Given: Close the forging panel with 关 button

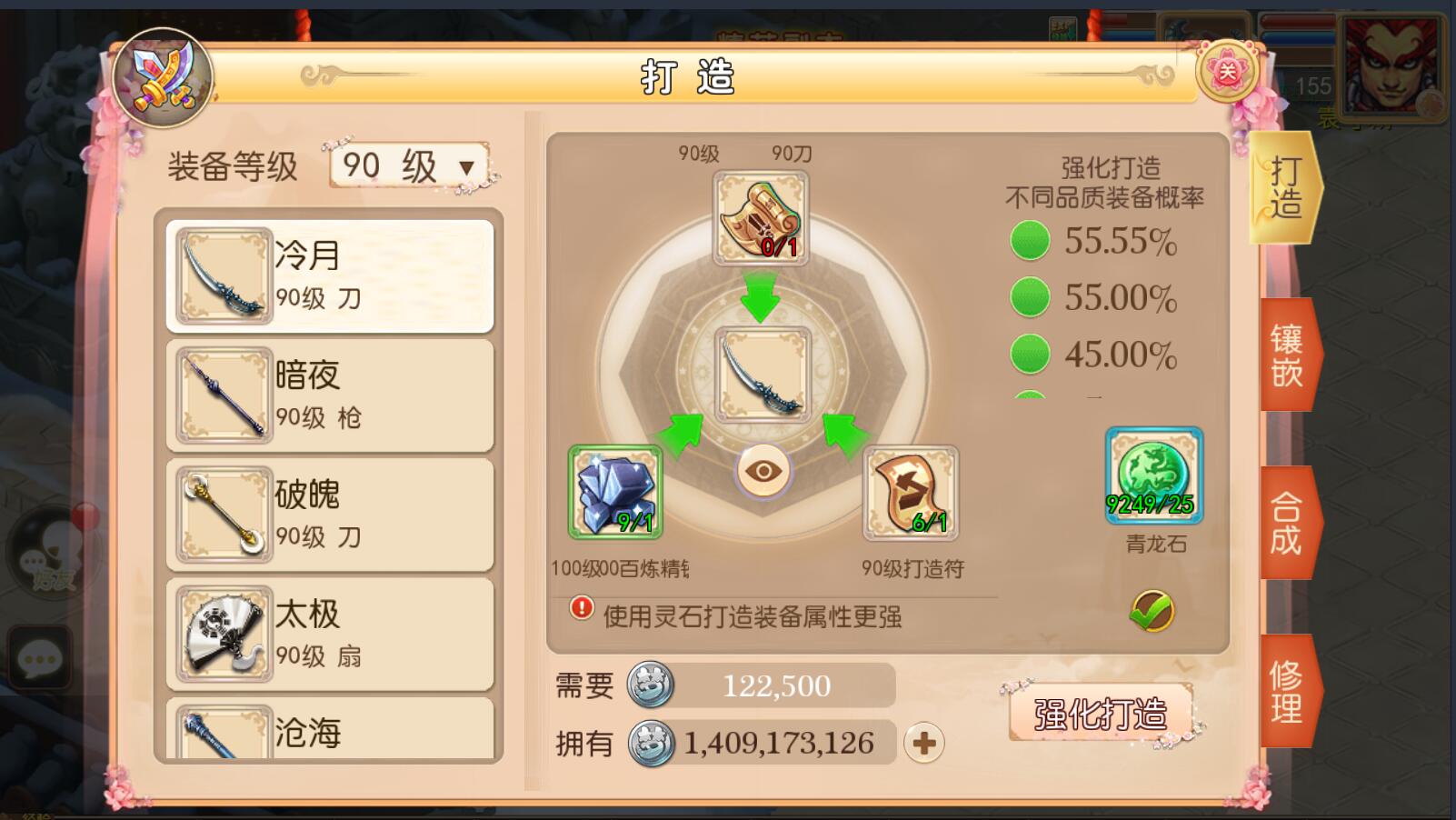Looking at the screenshot, I should point(1227,70).
